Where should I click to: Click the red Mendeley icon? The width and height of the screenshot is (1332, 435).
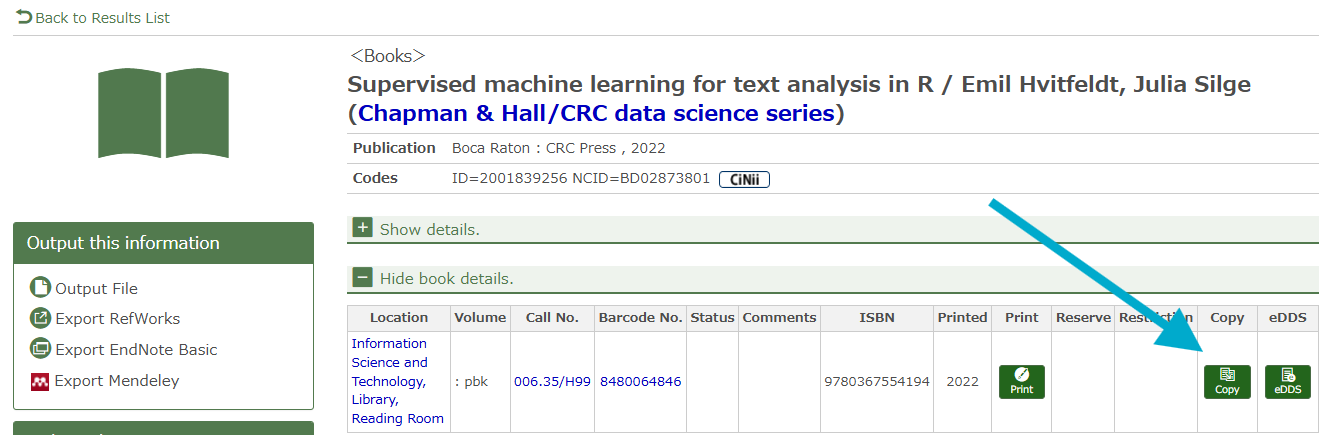(40, 381)
